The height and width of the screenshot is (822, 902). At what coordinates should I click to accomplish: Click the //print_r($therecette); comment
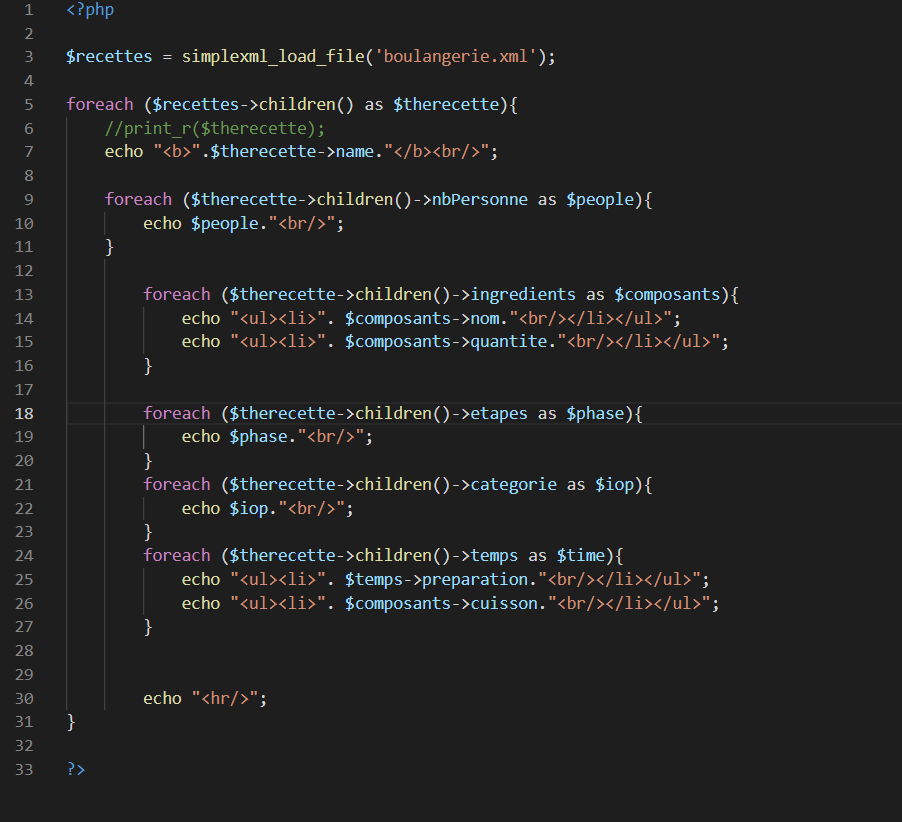click(215, 128)
